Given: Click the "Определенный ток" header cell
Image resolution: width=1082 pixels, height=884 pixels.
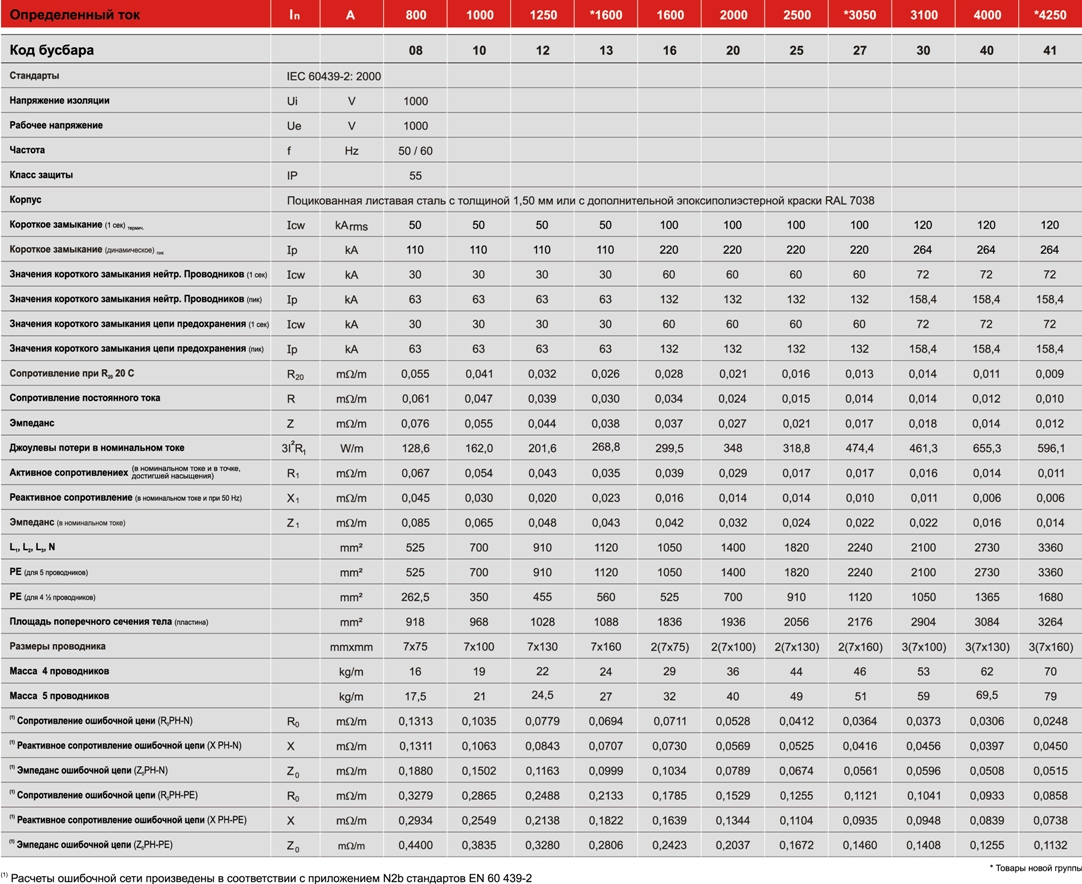Looking at the screenshot, I should tap(75, 14).
